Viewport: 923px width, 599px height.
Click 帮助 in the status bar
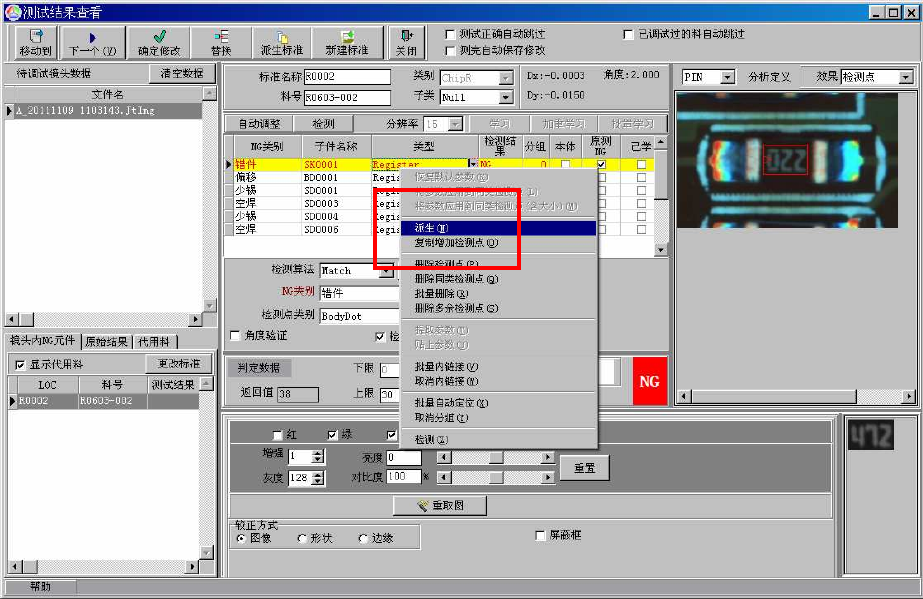pos(41,587)
